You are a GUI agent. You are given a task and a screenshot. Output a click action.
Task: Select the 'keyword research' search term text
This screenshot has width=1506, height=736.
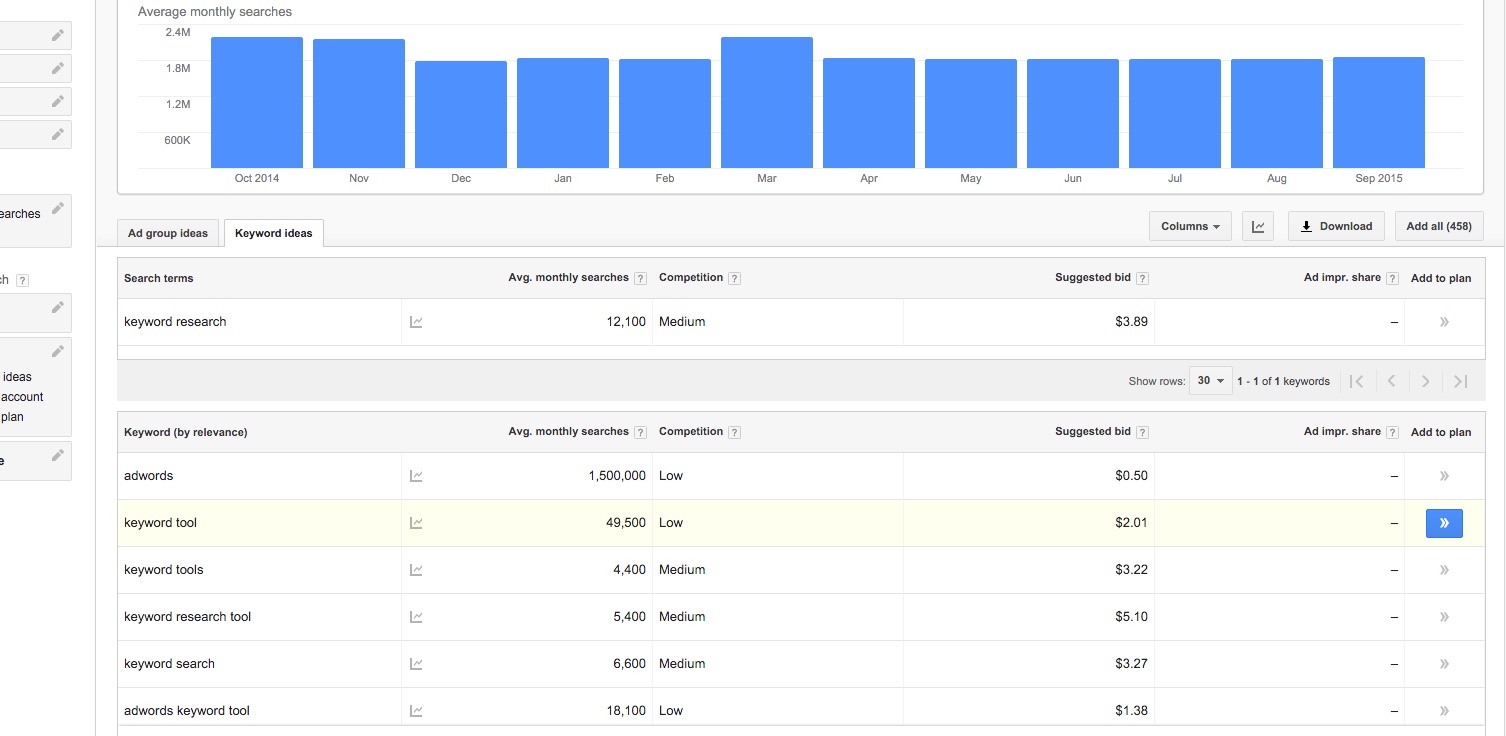[x=175, y=322]
